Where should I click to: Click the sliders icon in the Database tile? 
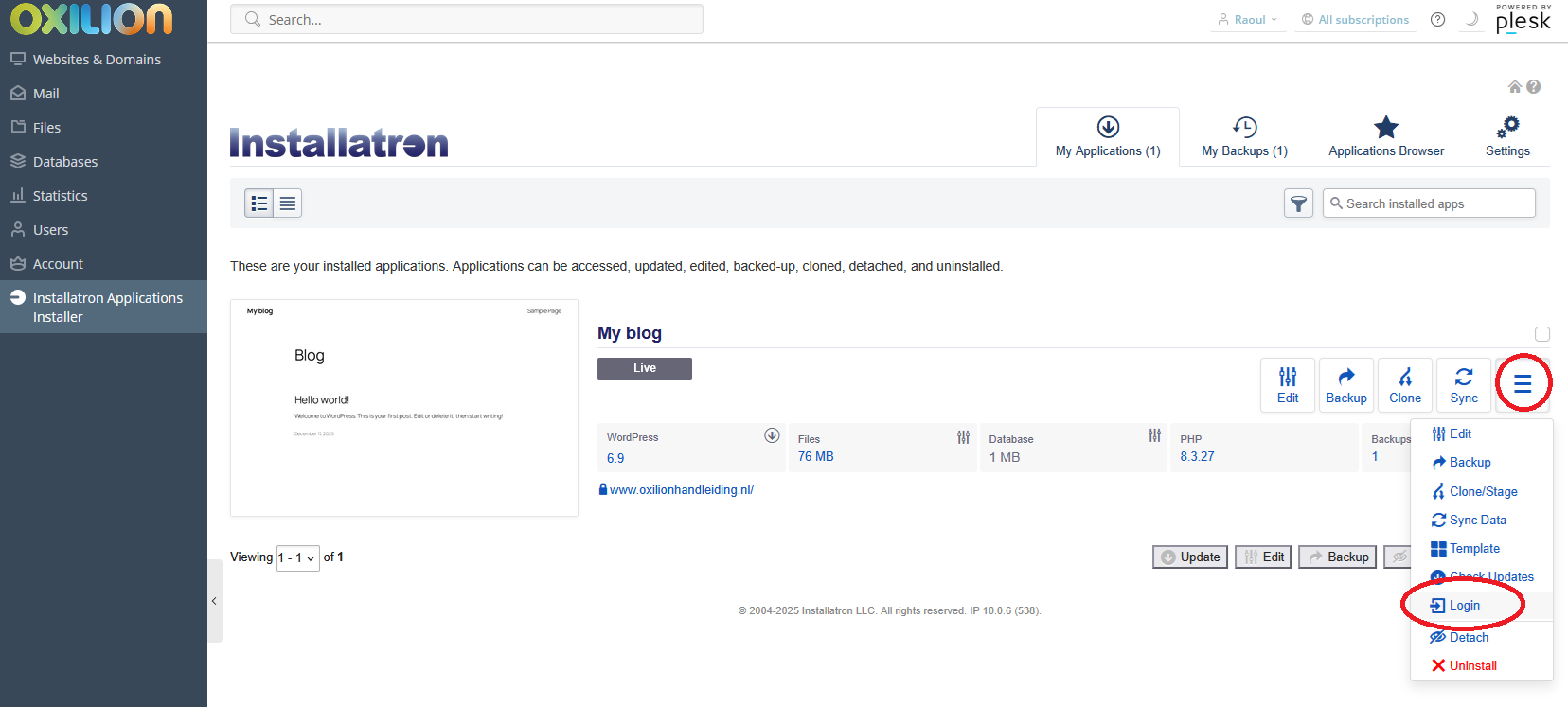pyautogui.click(x=1154, y=435)
